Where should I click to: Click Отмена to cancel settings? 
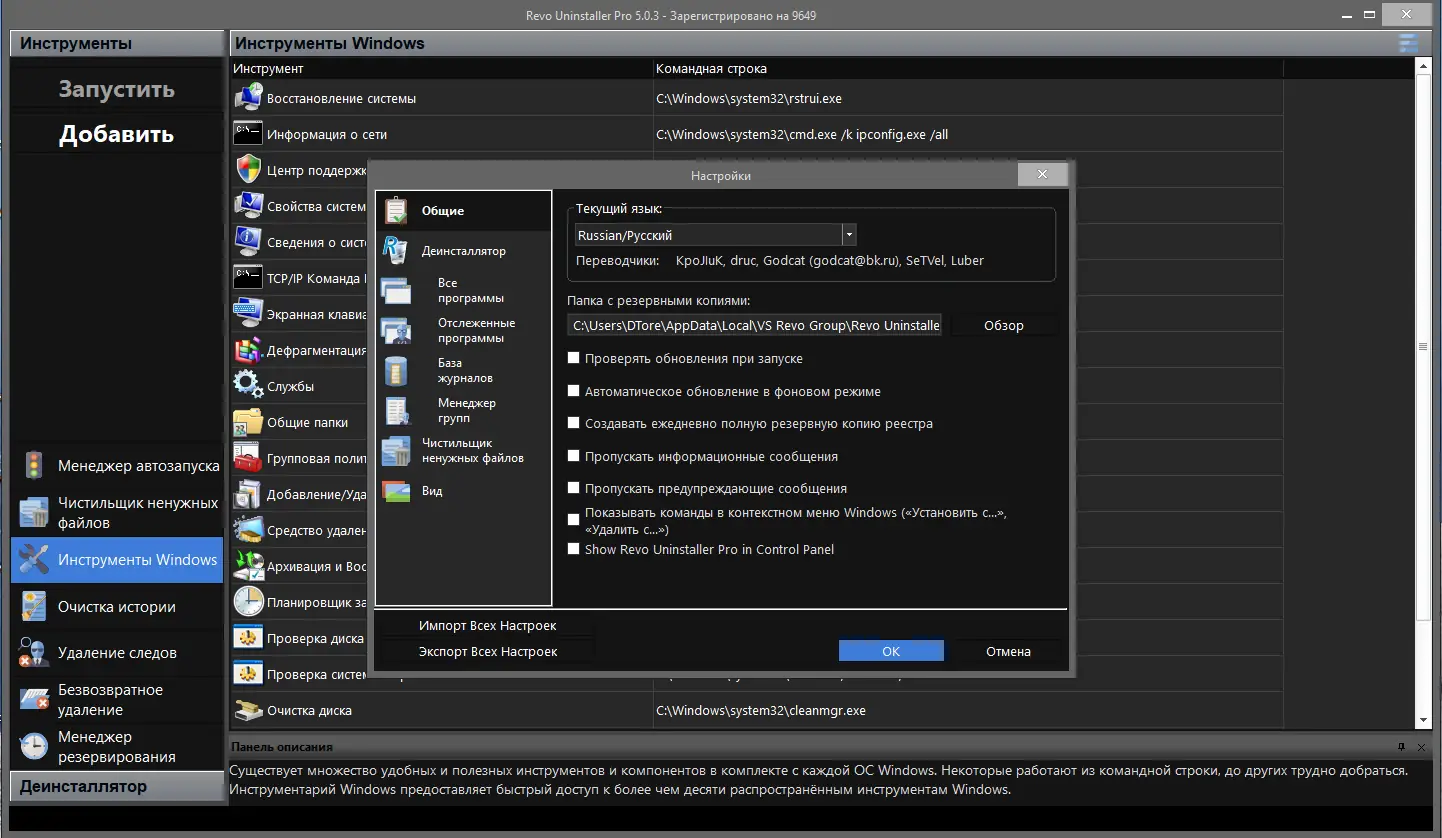pos(1008,651)
